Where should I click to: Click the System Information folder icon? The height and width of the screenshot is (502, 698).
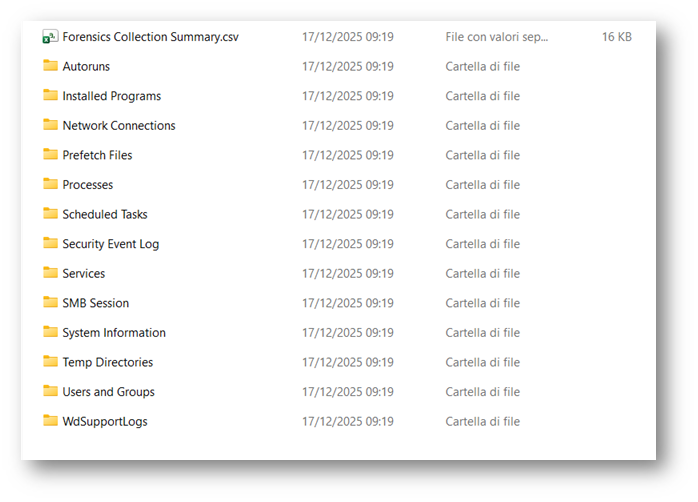coord(50,332)
